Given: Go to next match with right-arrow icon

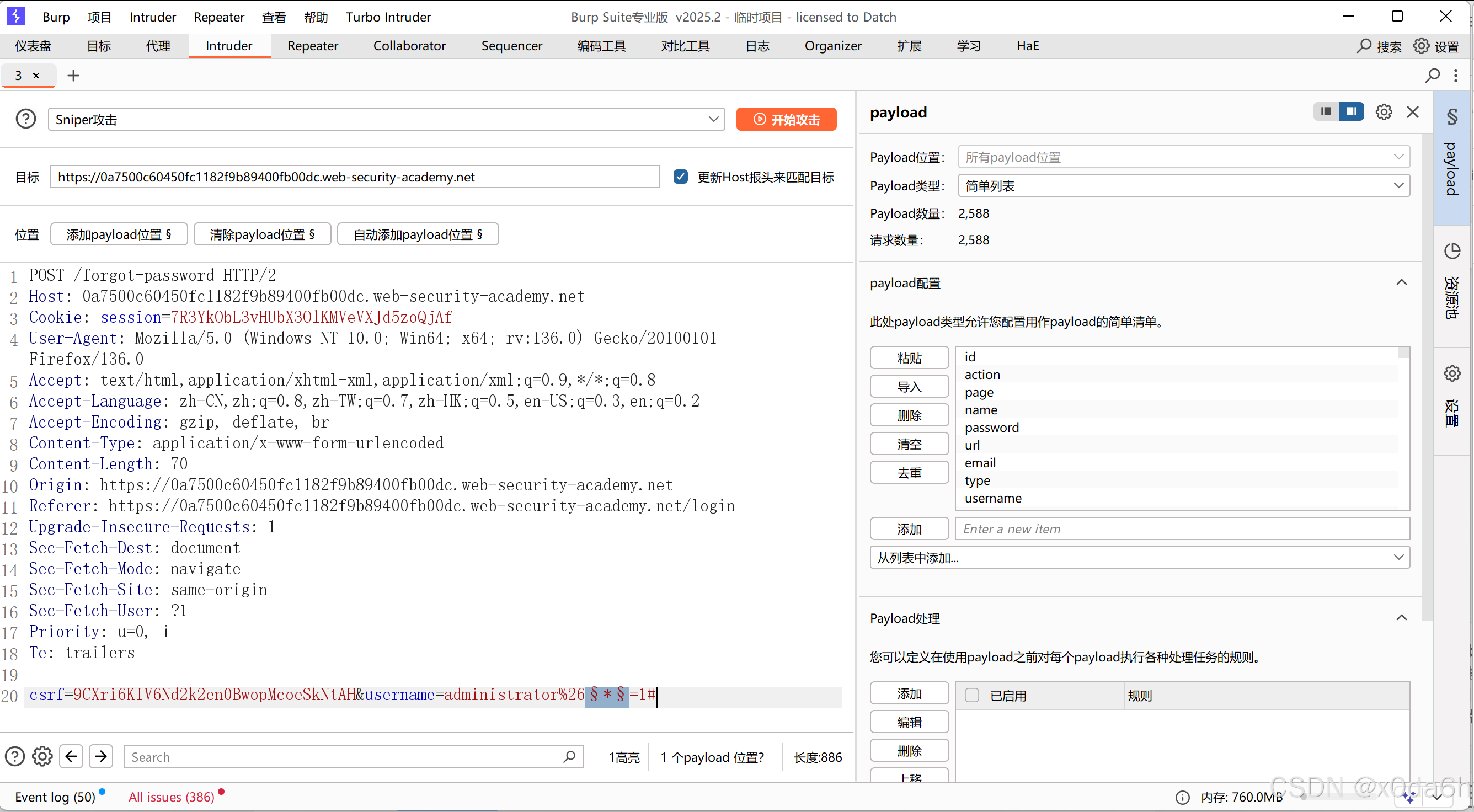Looking at the screenshot, I should point(101,756).
